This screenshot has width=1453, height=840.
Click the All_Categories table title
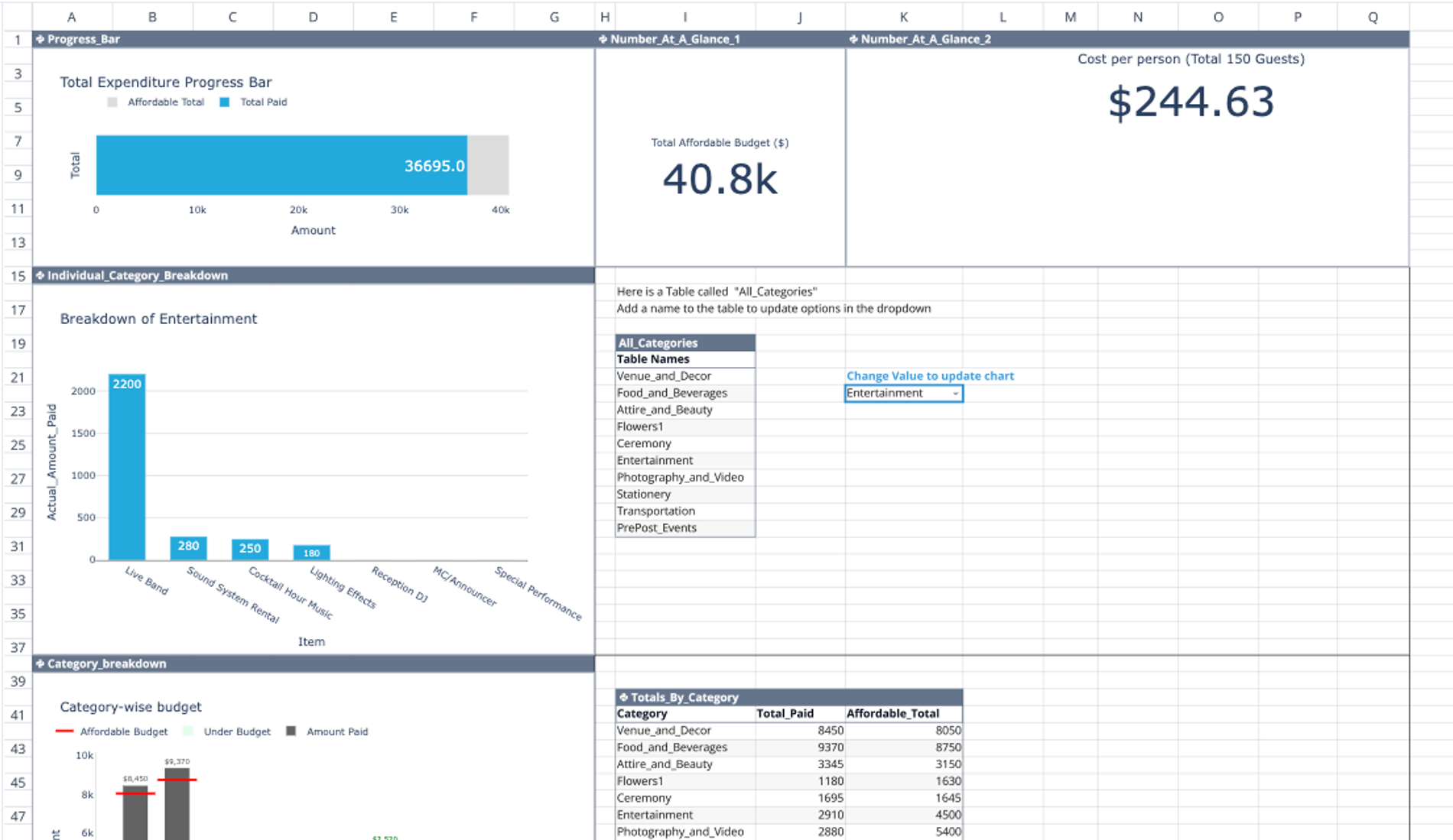coord(658,343)
